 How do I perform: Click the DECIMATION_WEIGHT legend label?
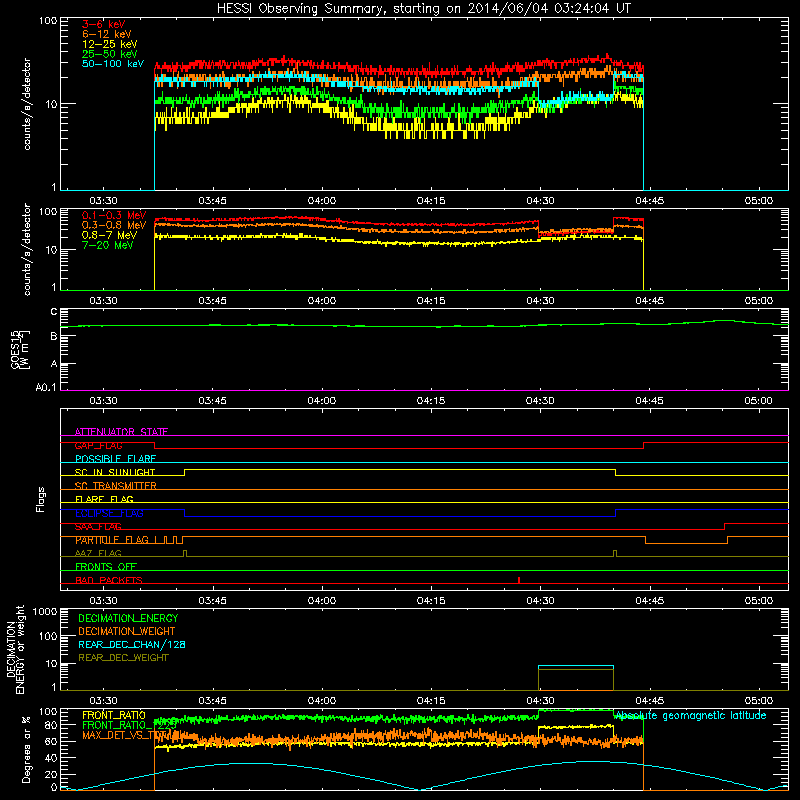tap(127, 631)
